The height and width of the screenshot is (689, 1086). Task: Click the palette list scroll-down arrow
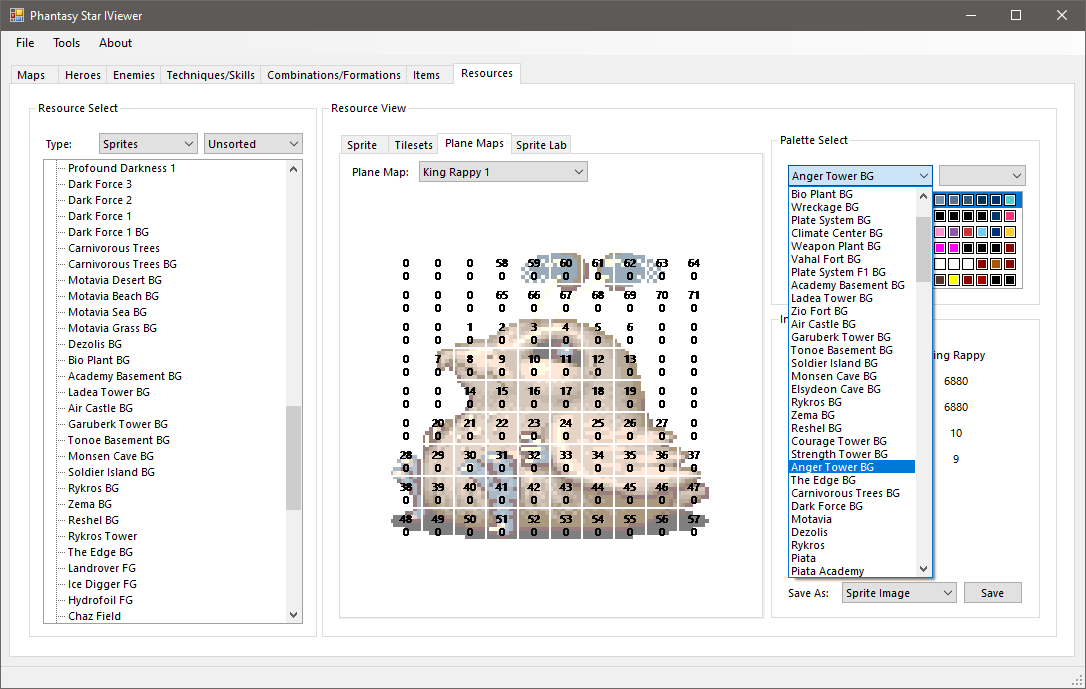923,569
